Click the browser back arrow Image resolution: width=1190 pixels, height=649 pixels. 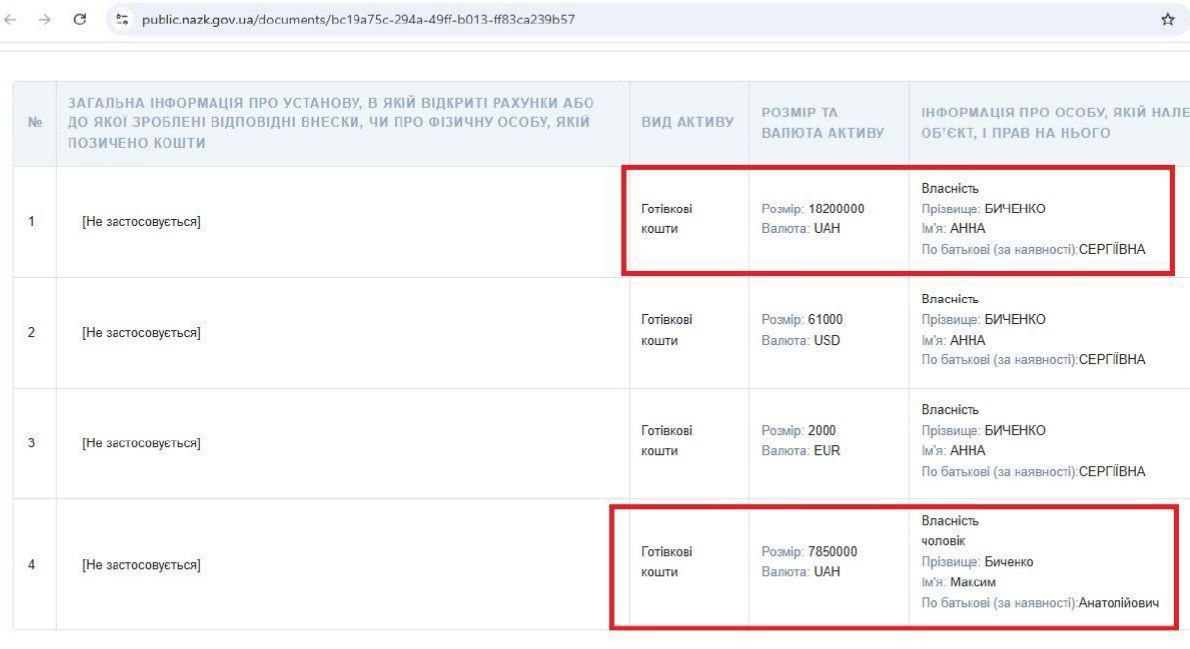[x=11, y=19]
